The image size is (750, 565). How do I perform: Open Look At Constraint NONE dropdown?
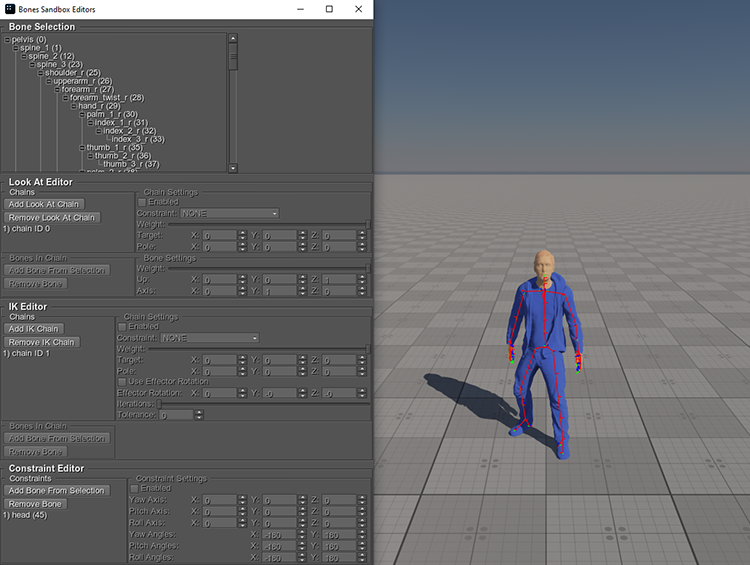[229, 213]
